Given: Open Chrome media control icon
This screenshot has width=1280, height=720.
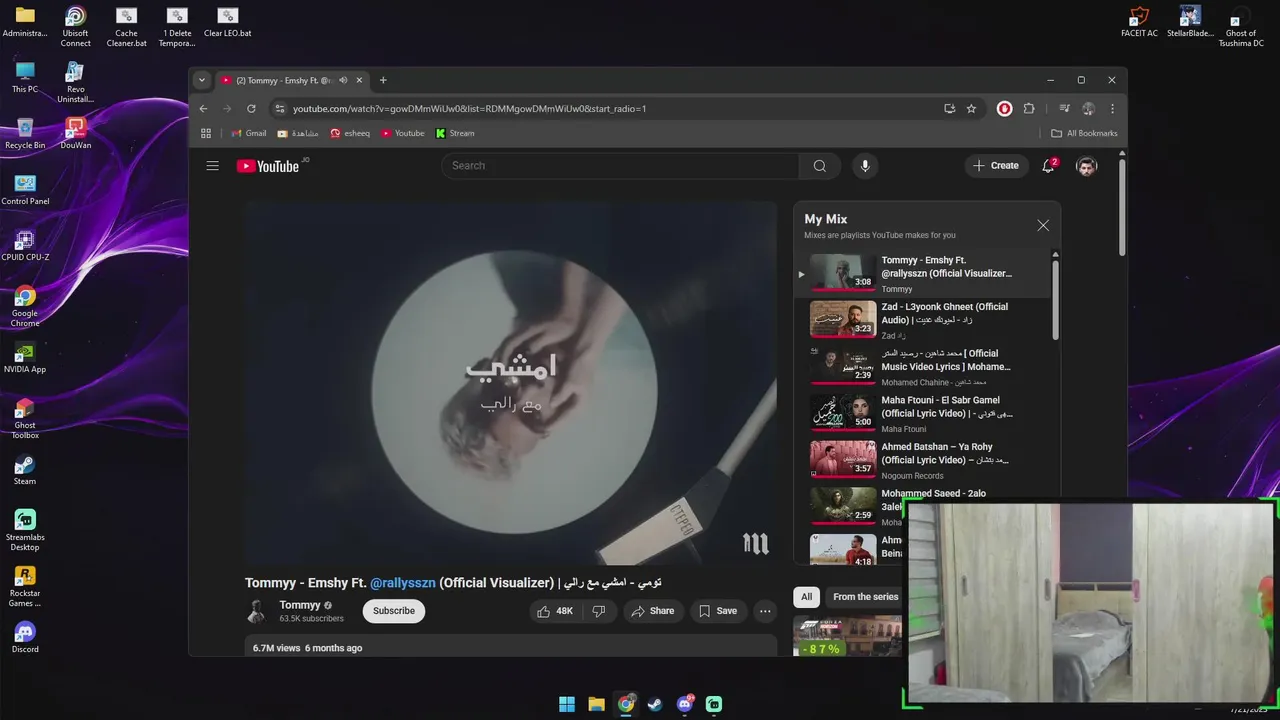Looking at the screenshot, I should coord(1064,109).
